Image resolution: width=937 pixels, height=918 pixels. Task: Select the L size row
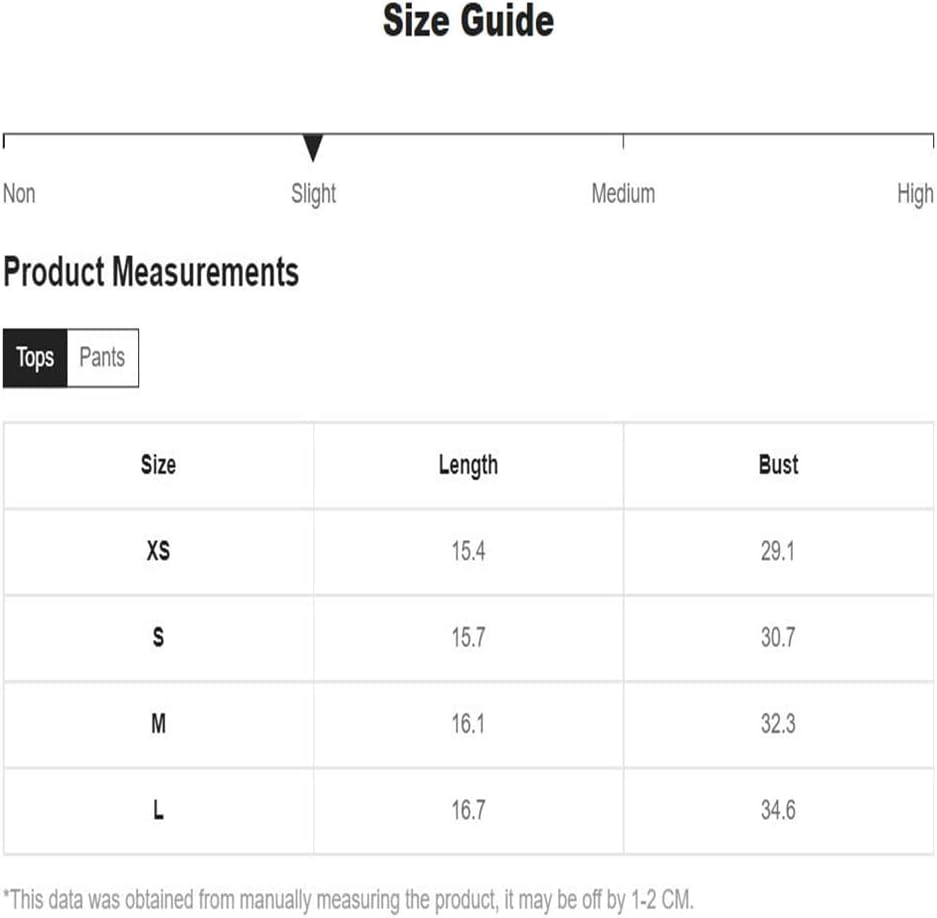[x=468, y=810]
